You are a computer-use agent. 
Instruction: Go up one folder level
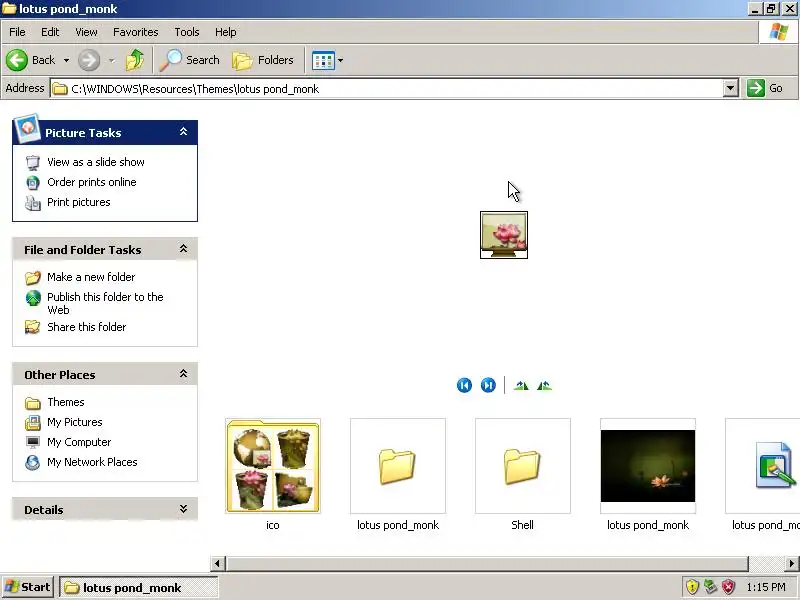pyautogui.click(x=135, y=60)
